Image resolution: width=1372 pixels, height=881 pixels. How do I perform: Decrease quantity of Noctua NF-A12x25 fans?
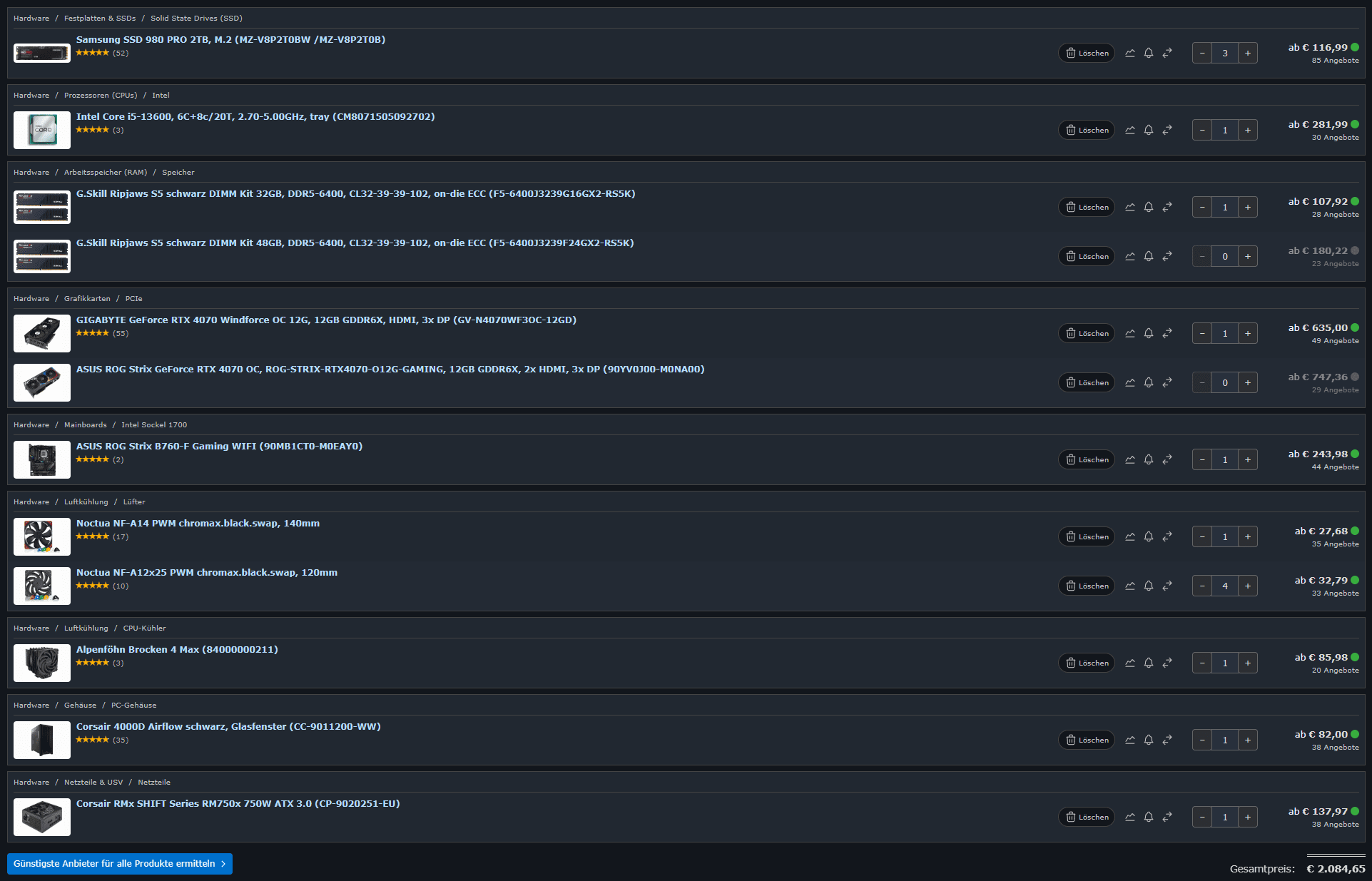click(x=1202, y=586)
